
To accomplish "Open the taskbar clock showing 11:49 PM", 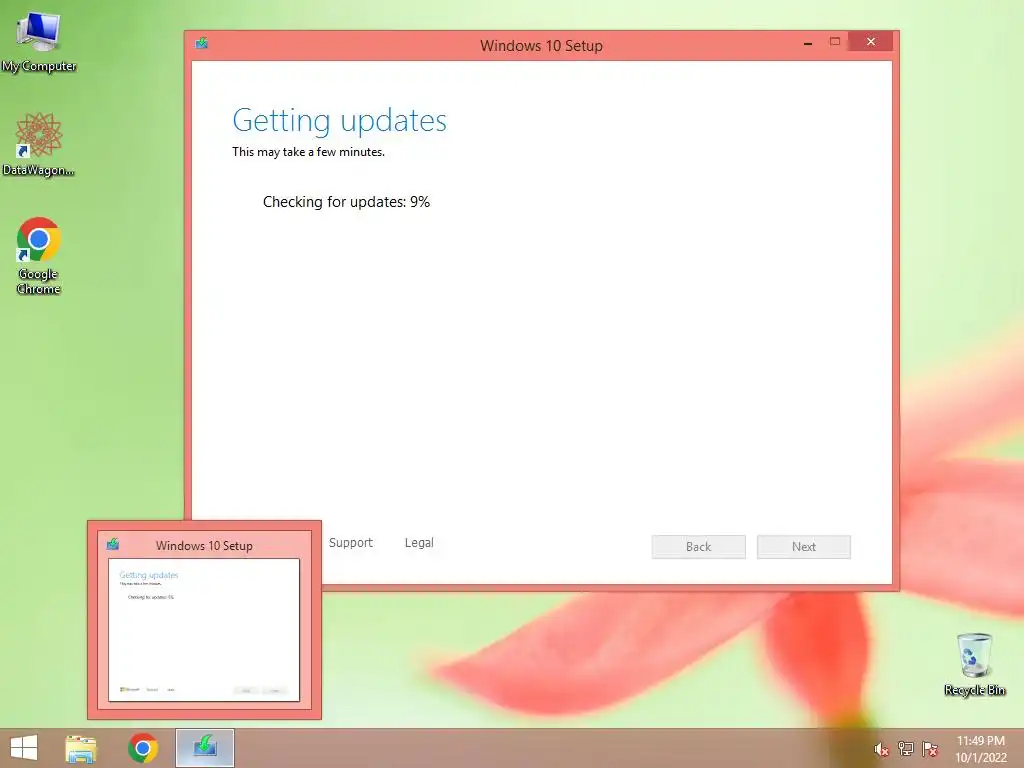I will 981,749.
